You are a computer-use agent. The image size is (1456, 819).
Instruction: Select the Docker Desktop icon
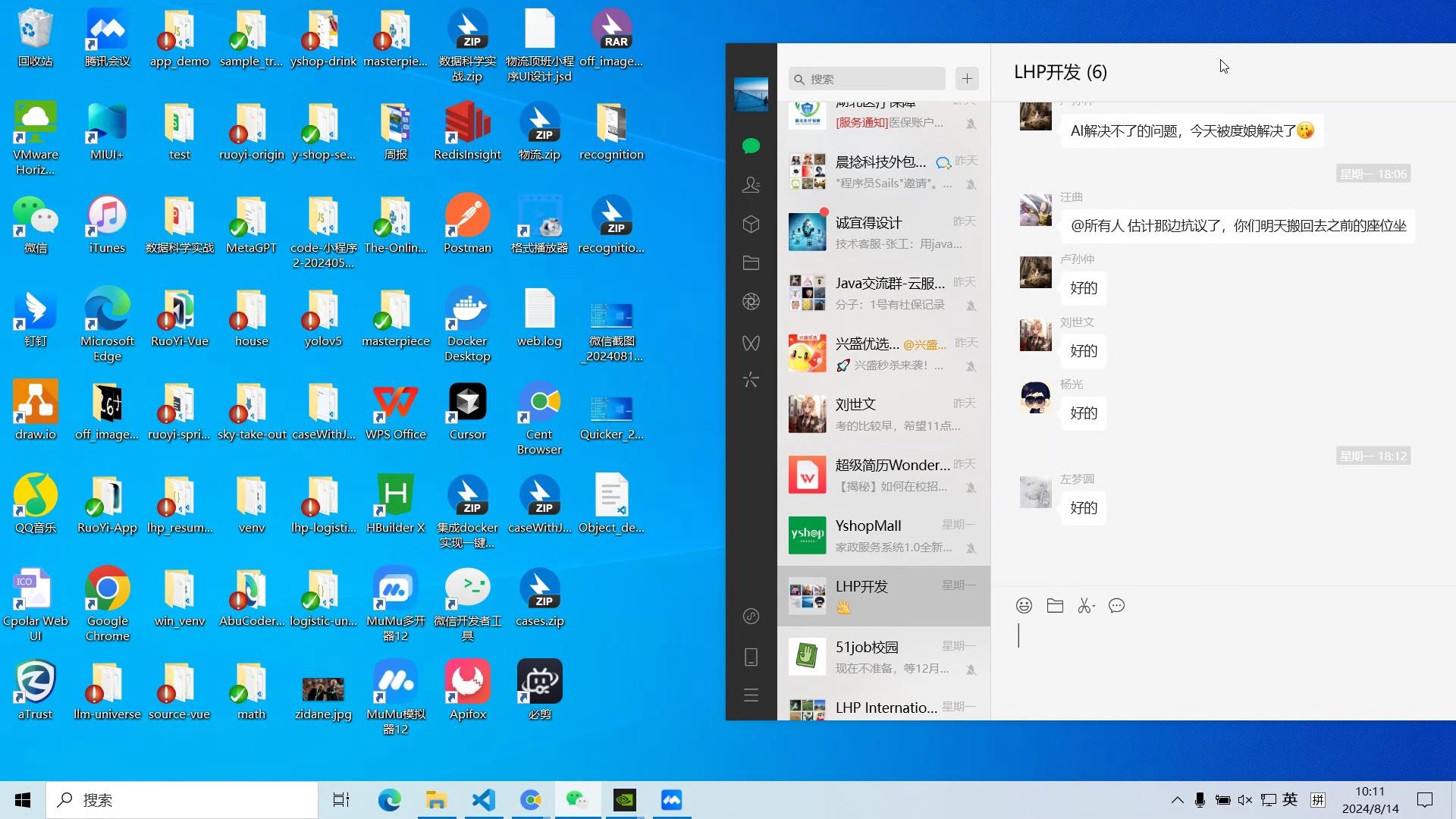coord(467,325)
